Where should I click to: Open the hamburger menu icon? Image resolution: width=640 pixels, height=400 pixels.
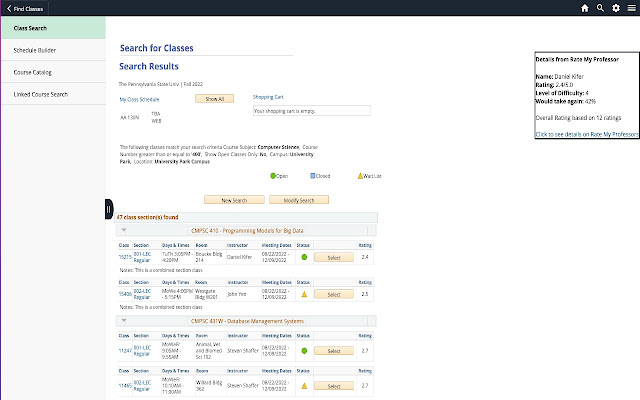tap(631, 8)
